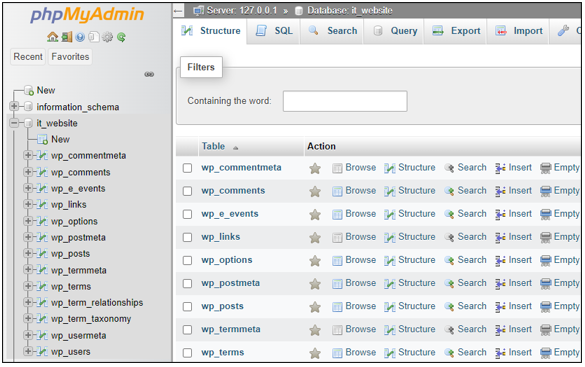Browse the wp_e_events table

pyautogui.click(x=354, y=214)
